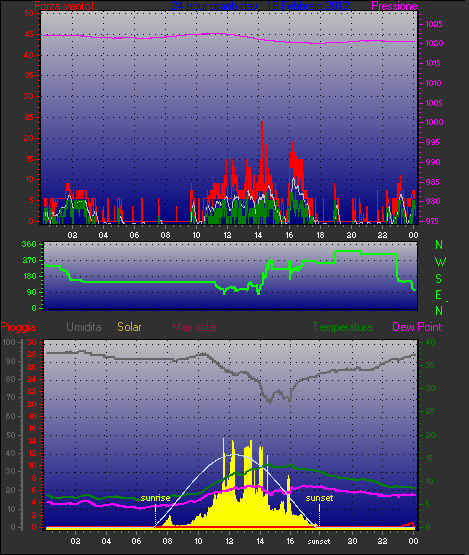469x555 pixels.
Task: Click the magenta Dew Point label
Action: coord(417,327)
